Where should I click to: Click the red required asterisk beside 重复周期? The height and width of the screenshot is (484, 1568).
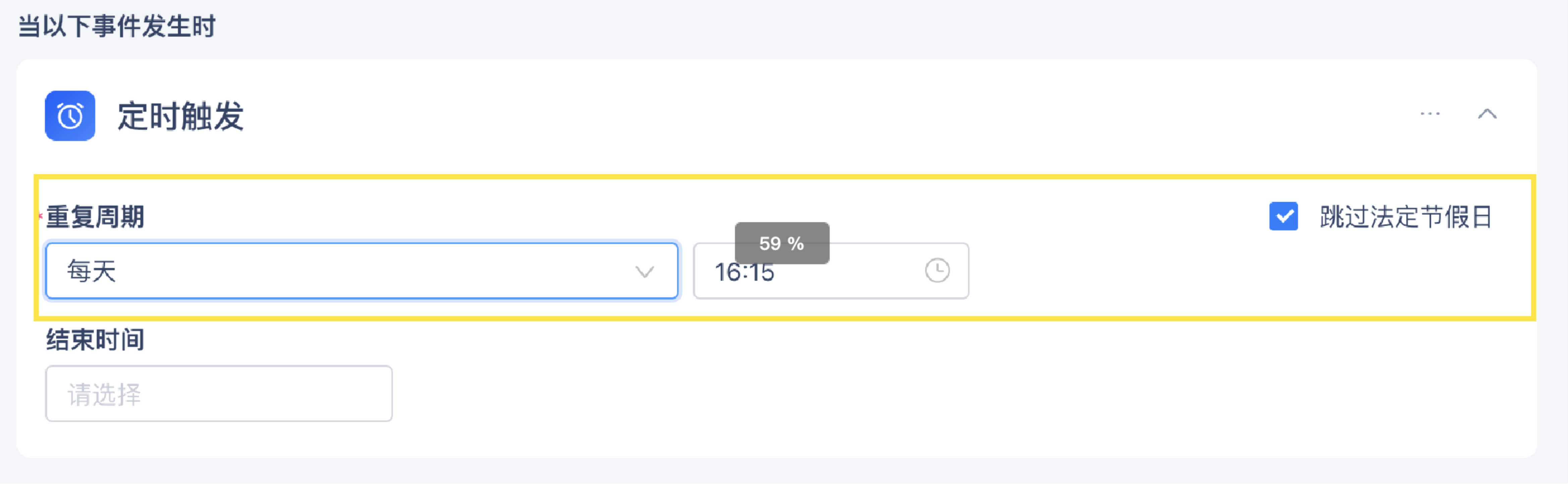(40, 216)
